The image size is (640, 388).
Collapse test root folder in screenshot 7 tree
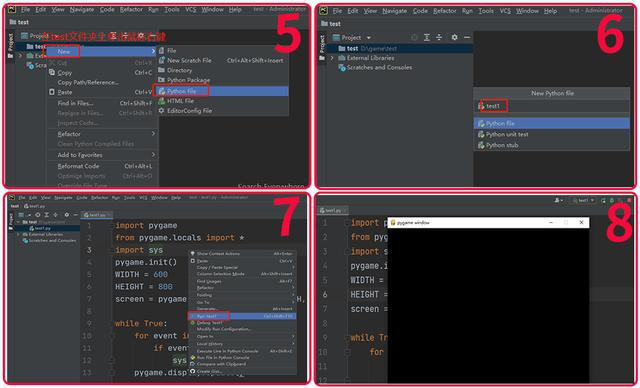18,222
